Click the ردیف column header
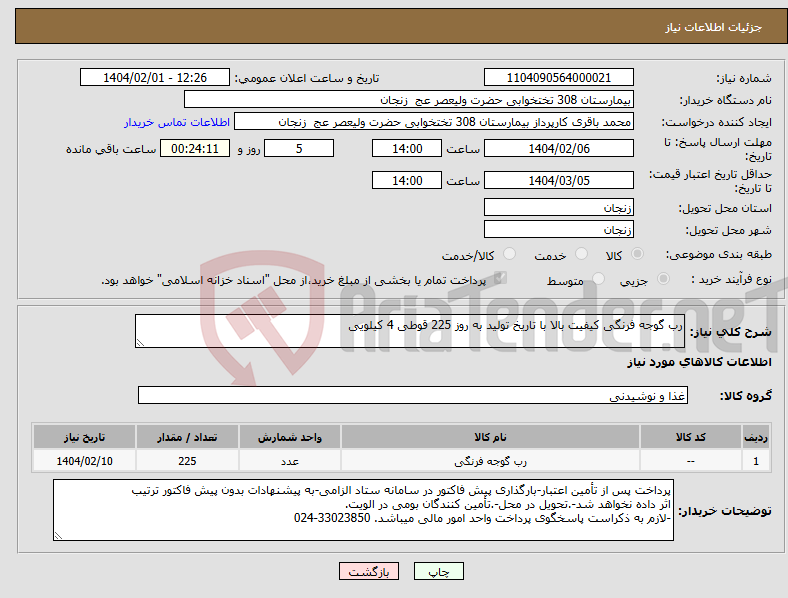788x598 pixels. click(x=756, y=437)
